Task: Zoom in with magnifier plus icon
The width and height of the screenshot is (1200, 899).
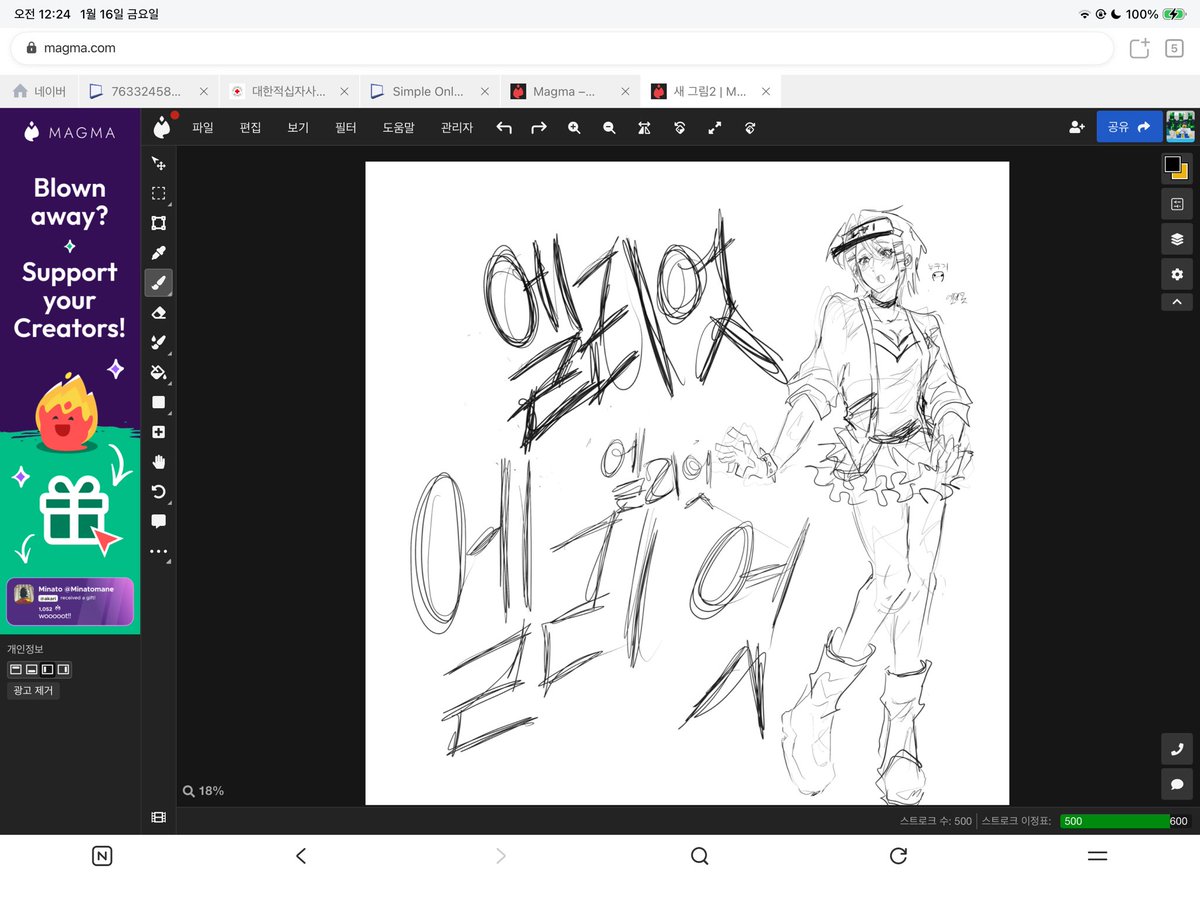Action: coord(574,128)
